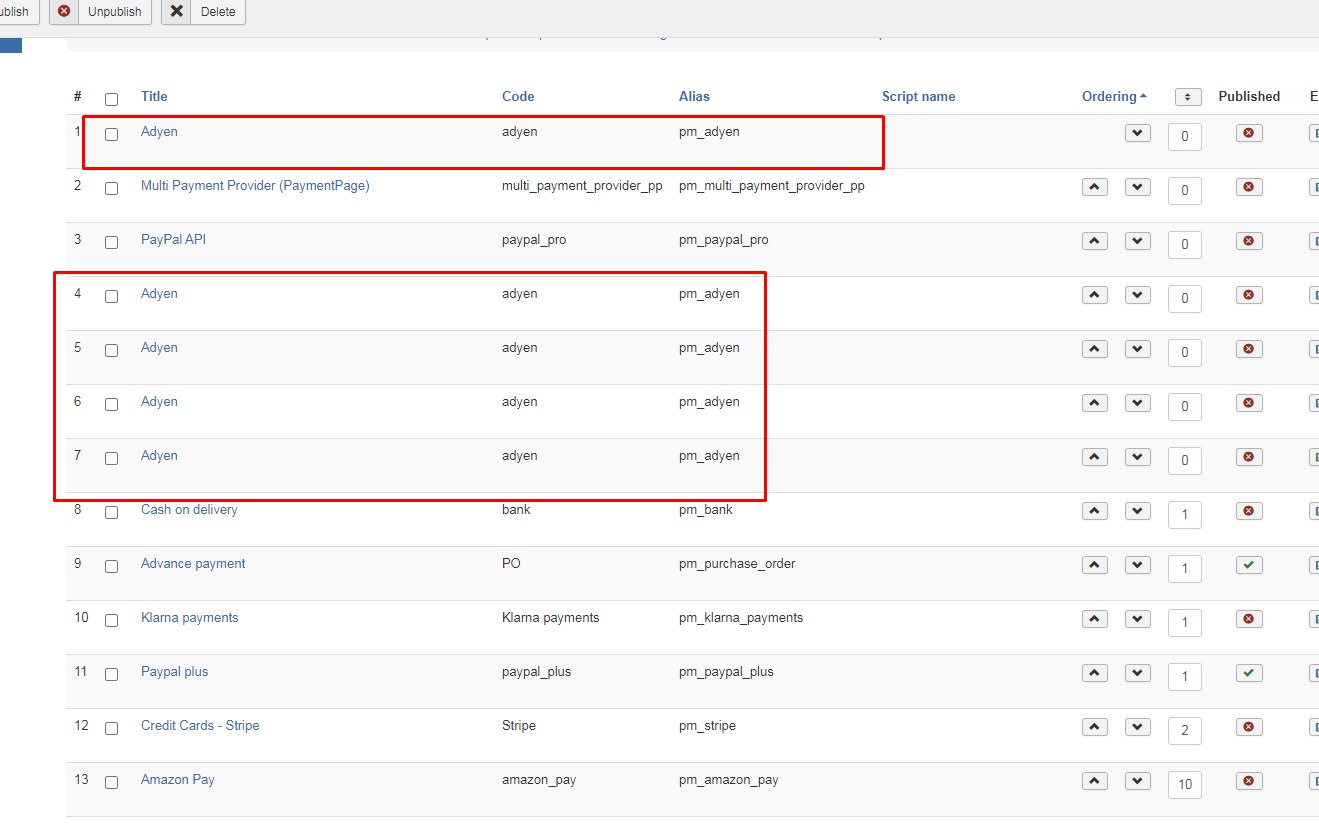Sort list by Code column
The image size is (1319, 824).
point(518,97)
